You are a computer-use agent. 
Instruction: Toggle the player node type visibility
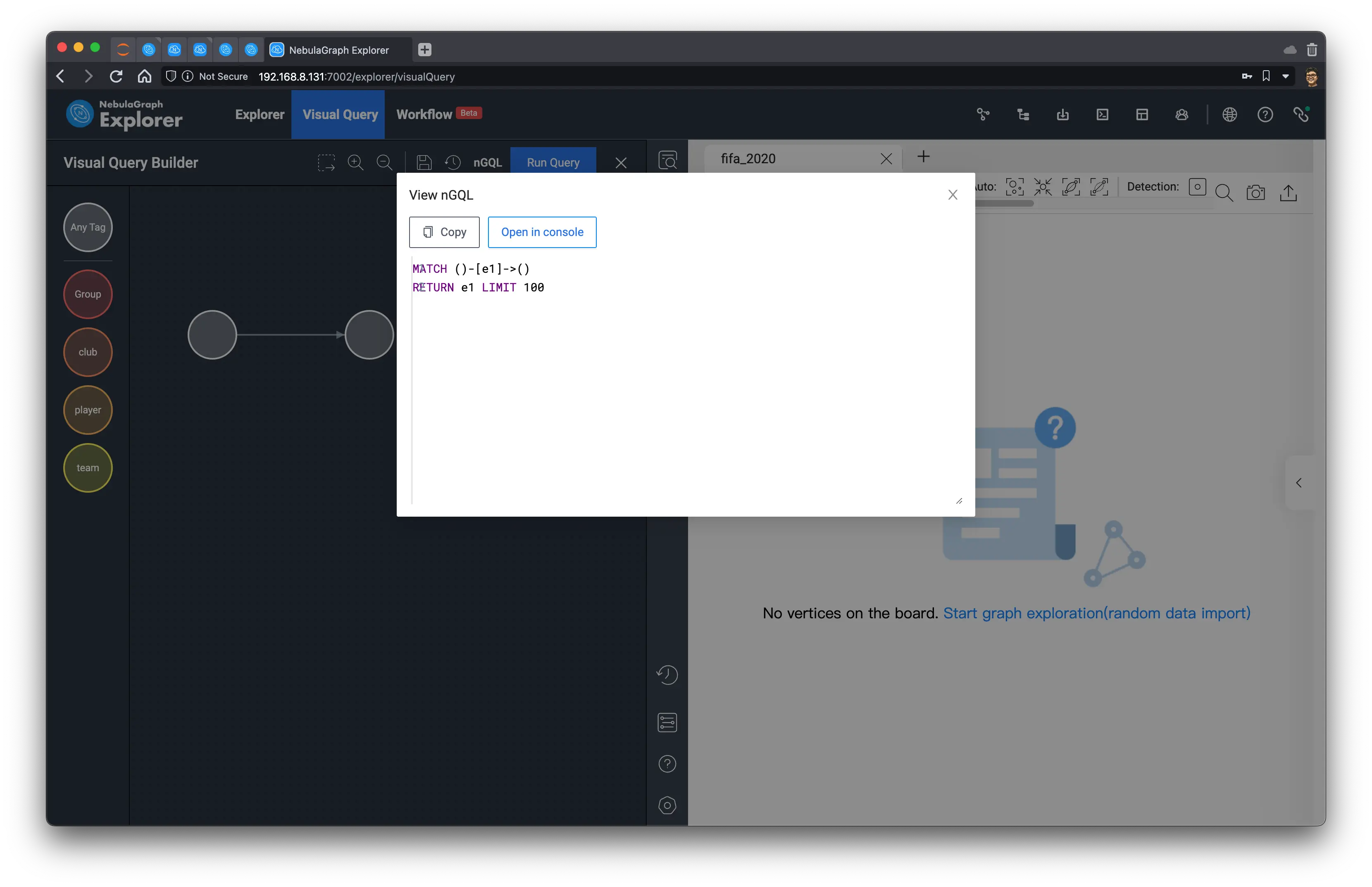pos(88,409)
